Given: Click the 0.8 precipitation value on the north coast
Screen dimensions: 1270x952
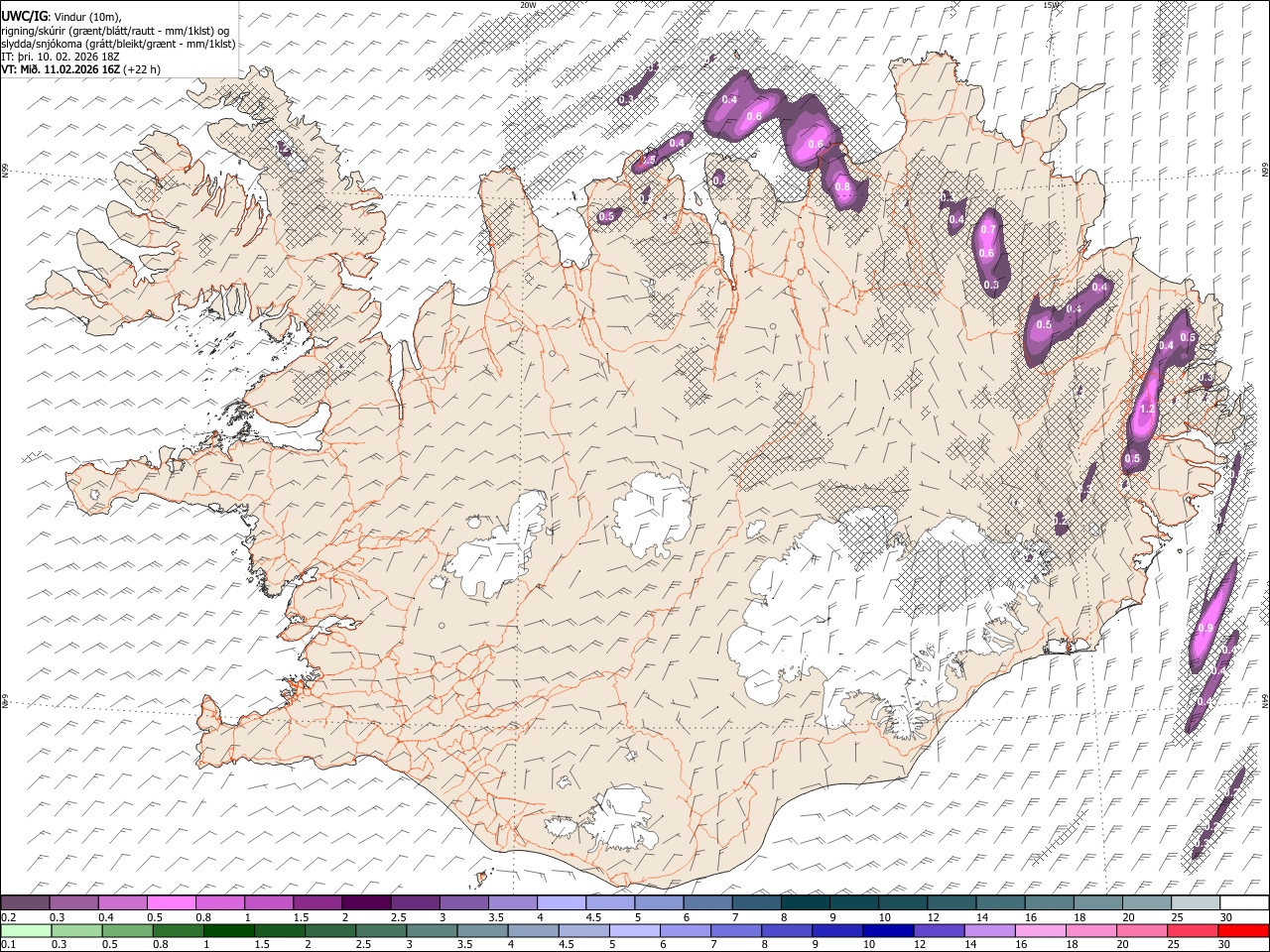Looking at the screenshot, I should pyautogui.click(x=842, y=186).
